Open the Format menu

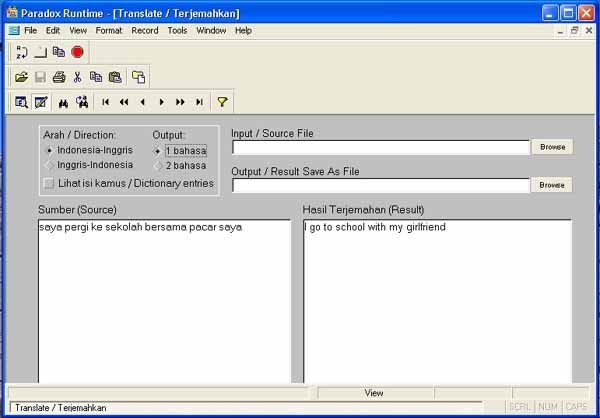109,31
